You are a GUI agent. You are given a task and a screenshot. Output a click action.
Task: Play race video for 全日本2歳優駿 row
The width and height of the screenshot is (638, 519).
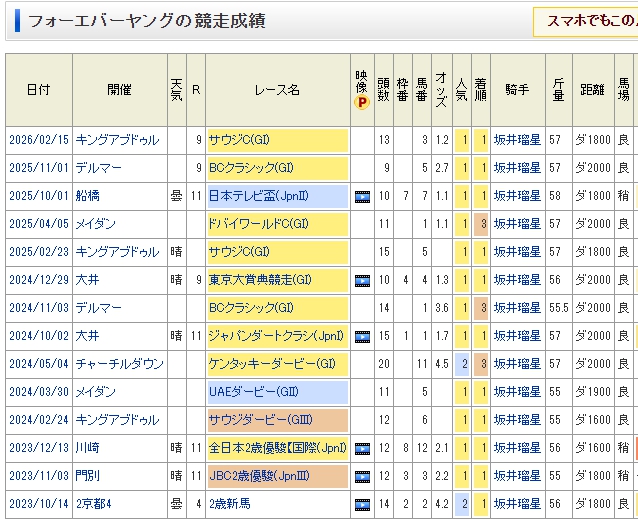(x=362, y=449)
